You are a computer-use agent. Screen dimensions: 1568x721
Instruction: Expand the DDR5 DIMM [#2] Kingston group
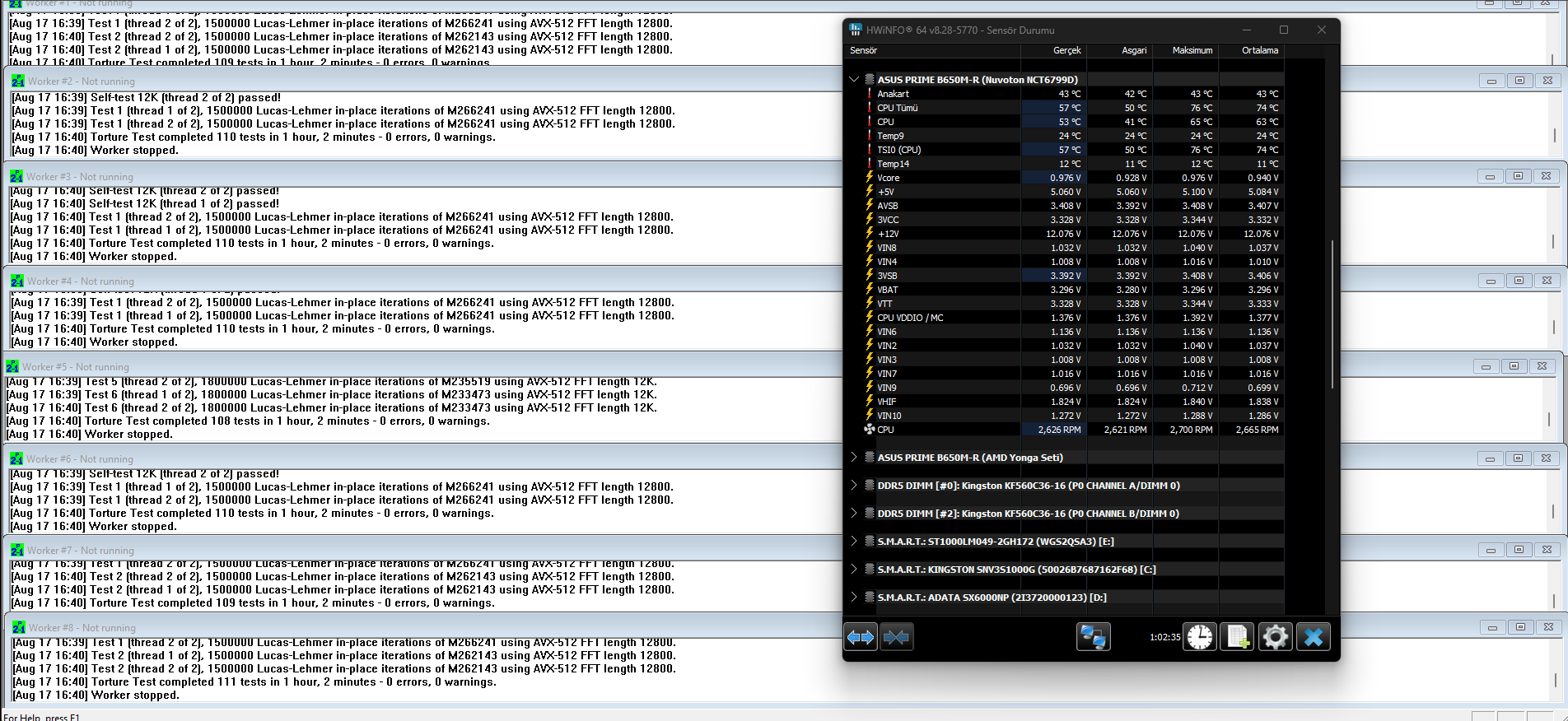click(854, 513)
